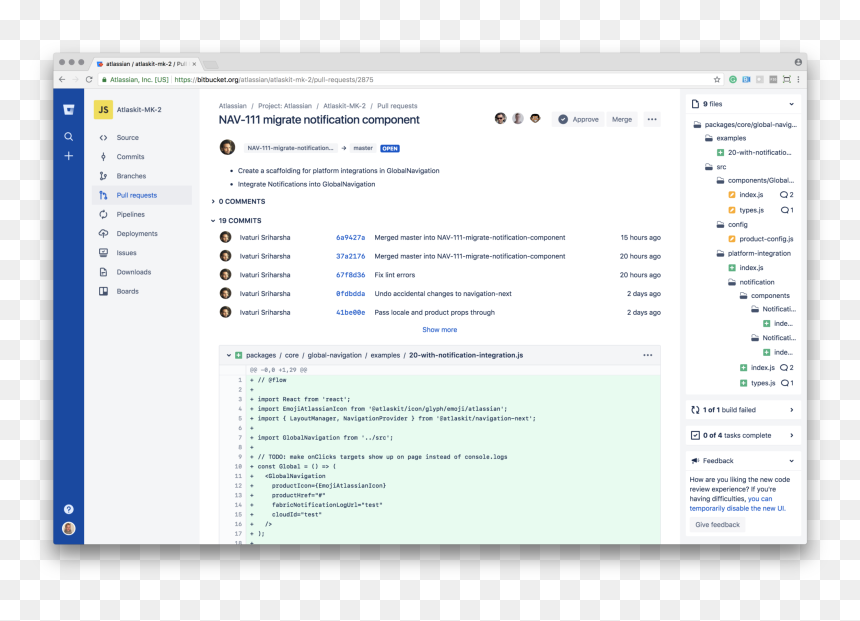Select the notification folder in tree
This screenshot has width=860, height=621.
pyautogui.click(x=751, y=282)
